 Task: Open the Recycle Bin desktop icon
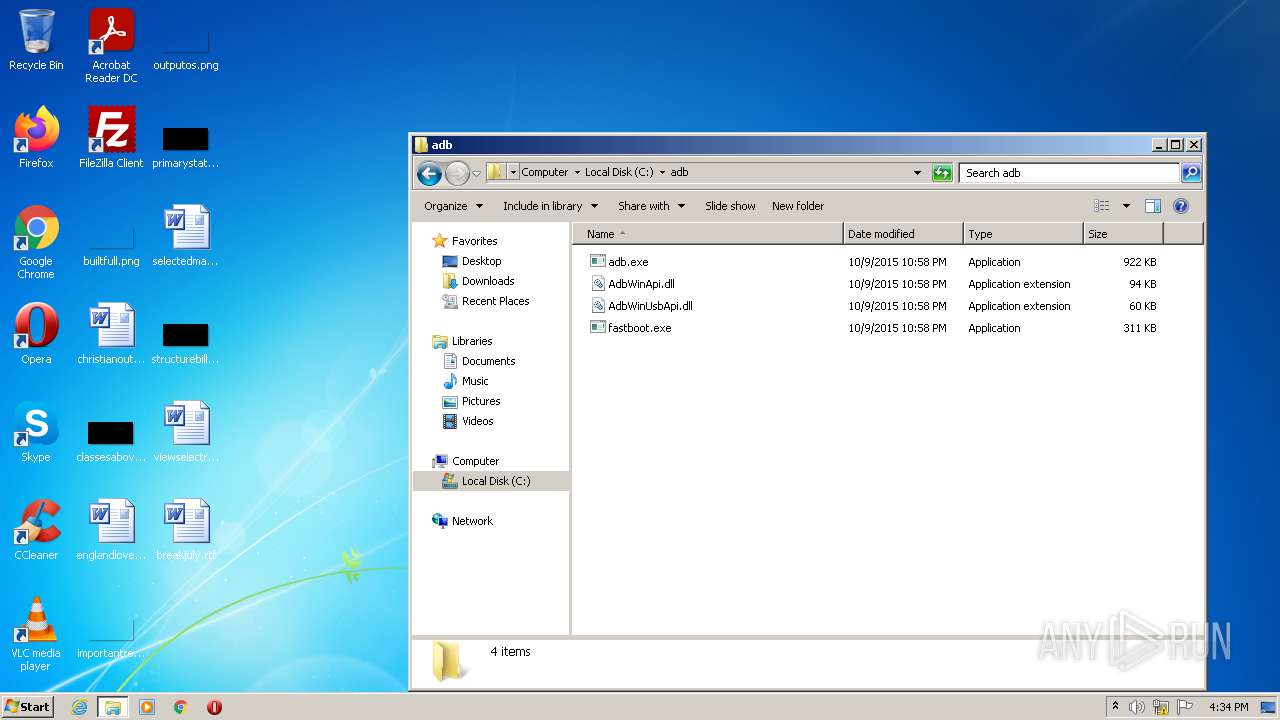point(36,41)
